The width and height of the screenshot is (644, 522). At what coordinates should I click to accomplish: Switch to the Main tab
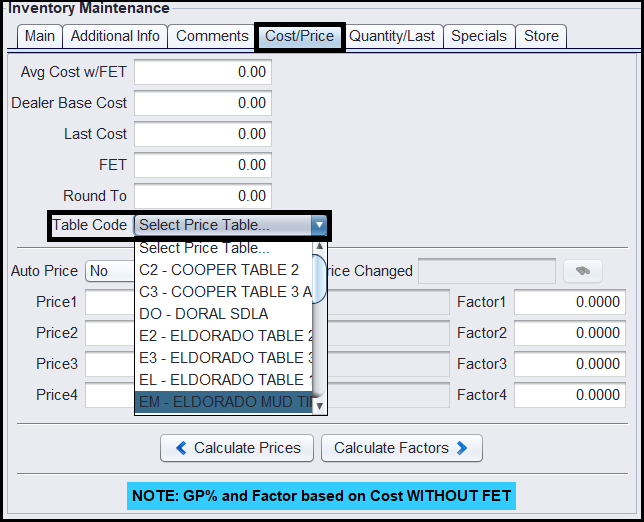click(x=40, y=36)
